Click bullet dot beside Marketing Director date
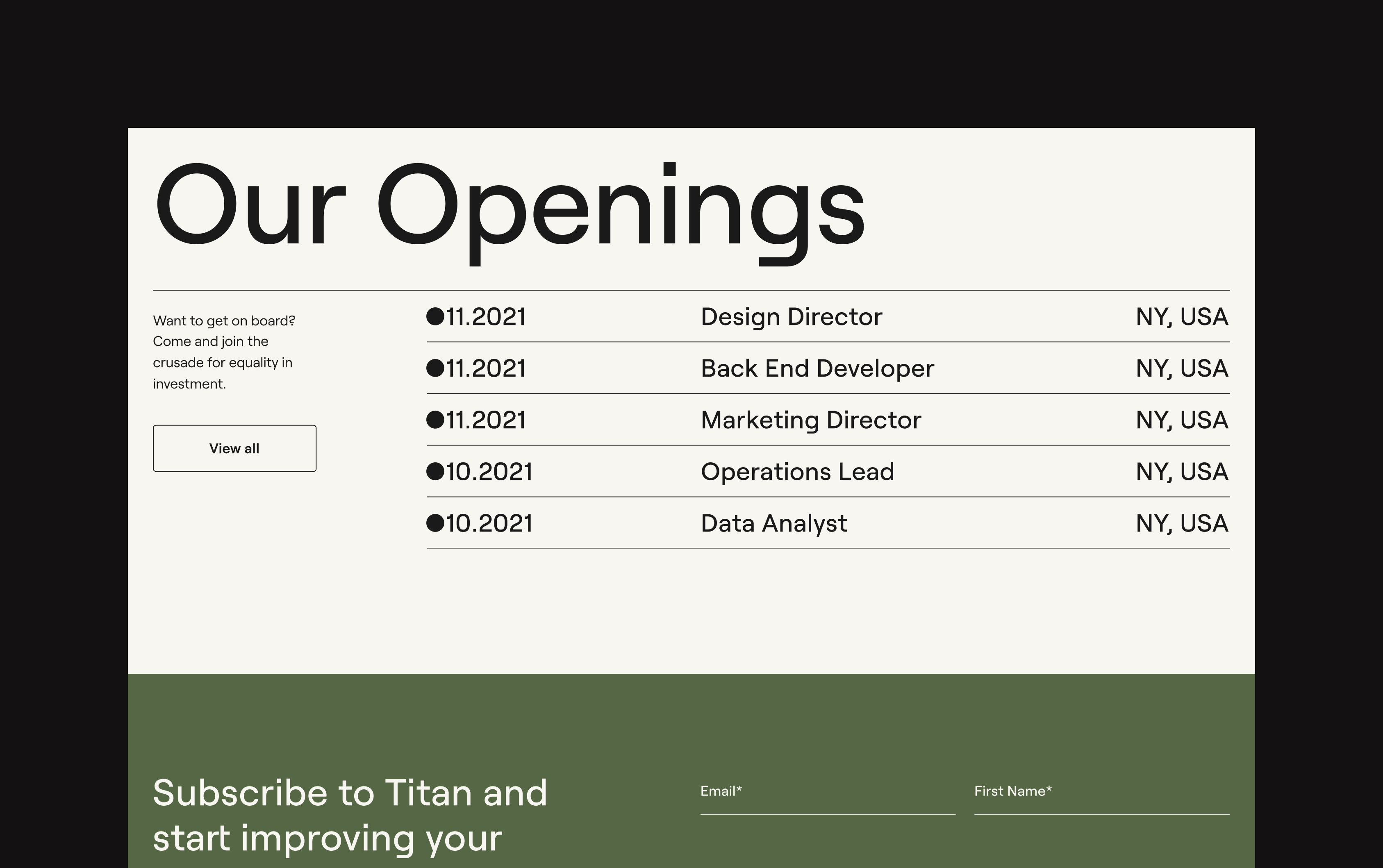 (435, 420)
